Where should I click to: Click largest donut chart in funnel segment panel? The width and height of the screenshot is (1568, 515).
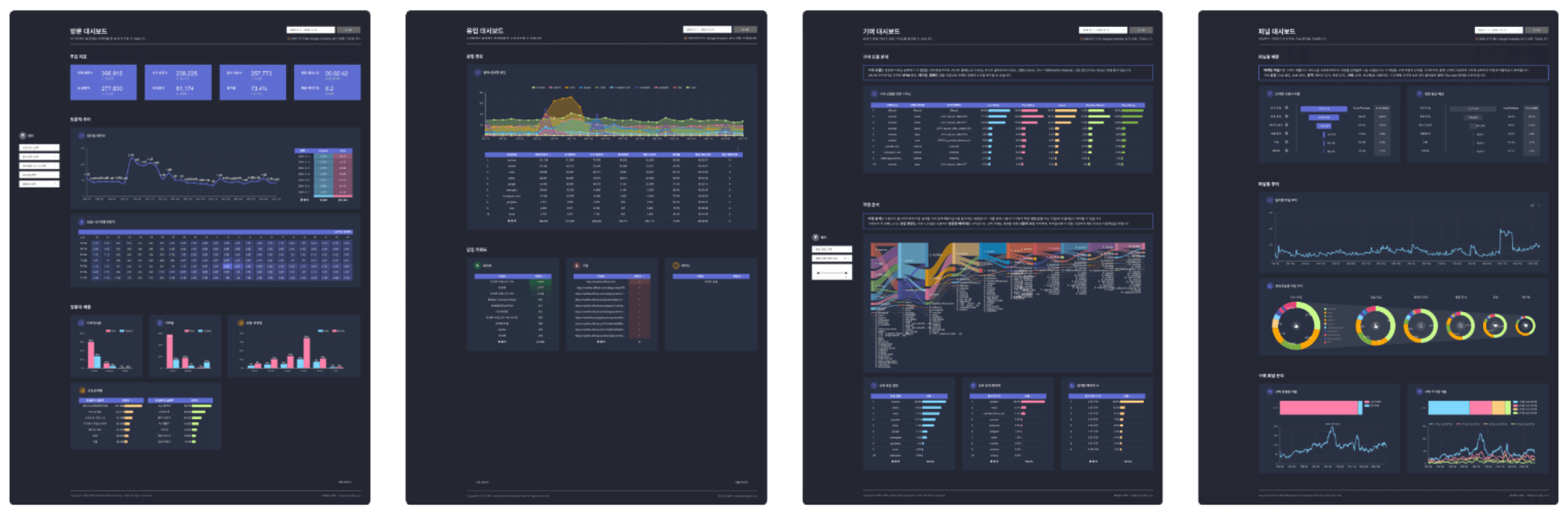tap(1296, 326)
